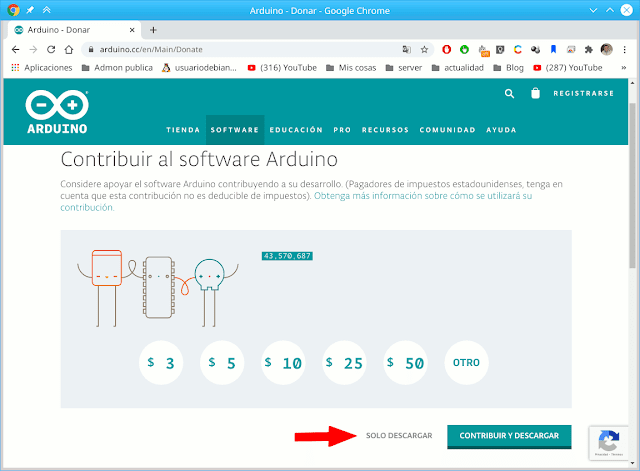Click the CONTRIBUIR Y DESCARGAR button
This screenshot has width=640, height=471.
pos(509,436)
